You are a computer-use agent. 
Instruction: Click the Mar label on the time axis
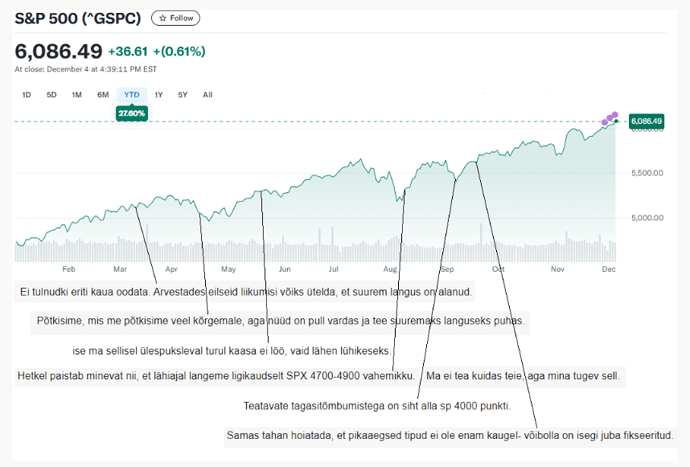point(120,269)
